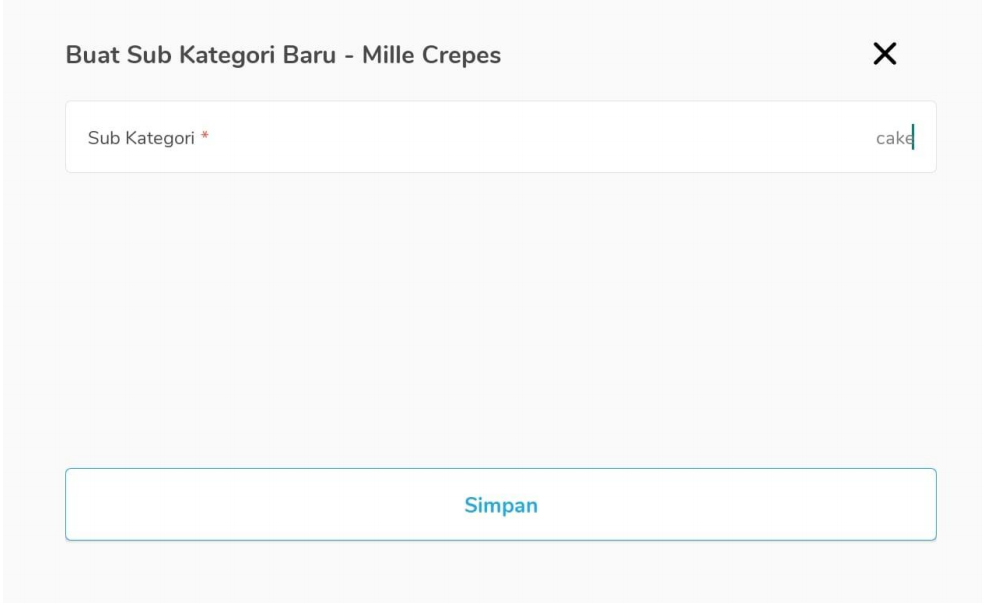Save the new sub category

click(500, 505)
